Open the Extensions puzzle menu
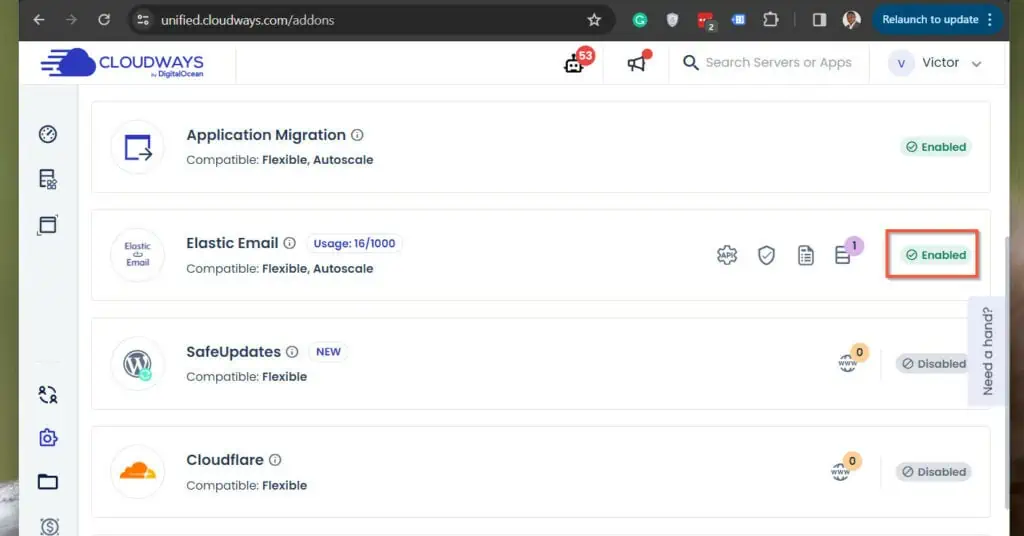 771,20
